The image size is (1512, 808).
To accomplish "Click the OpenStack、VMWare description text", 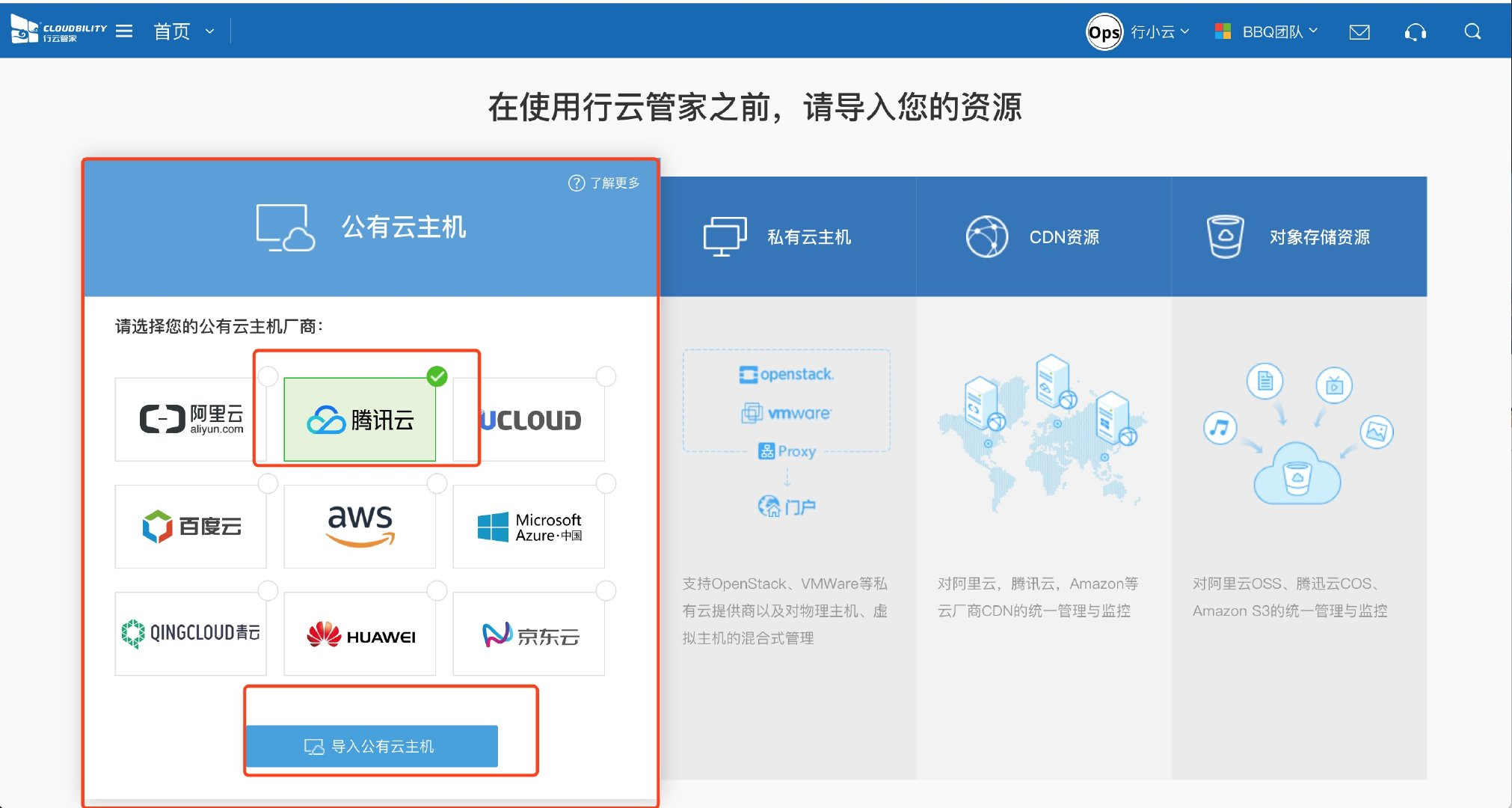I will coord(784,610).
